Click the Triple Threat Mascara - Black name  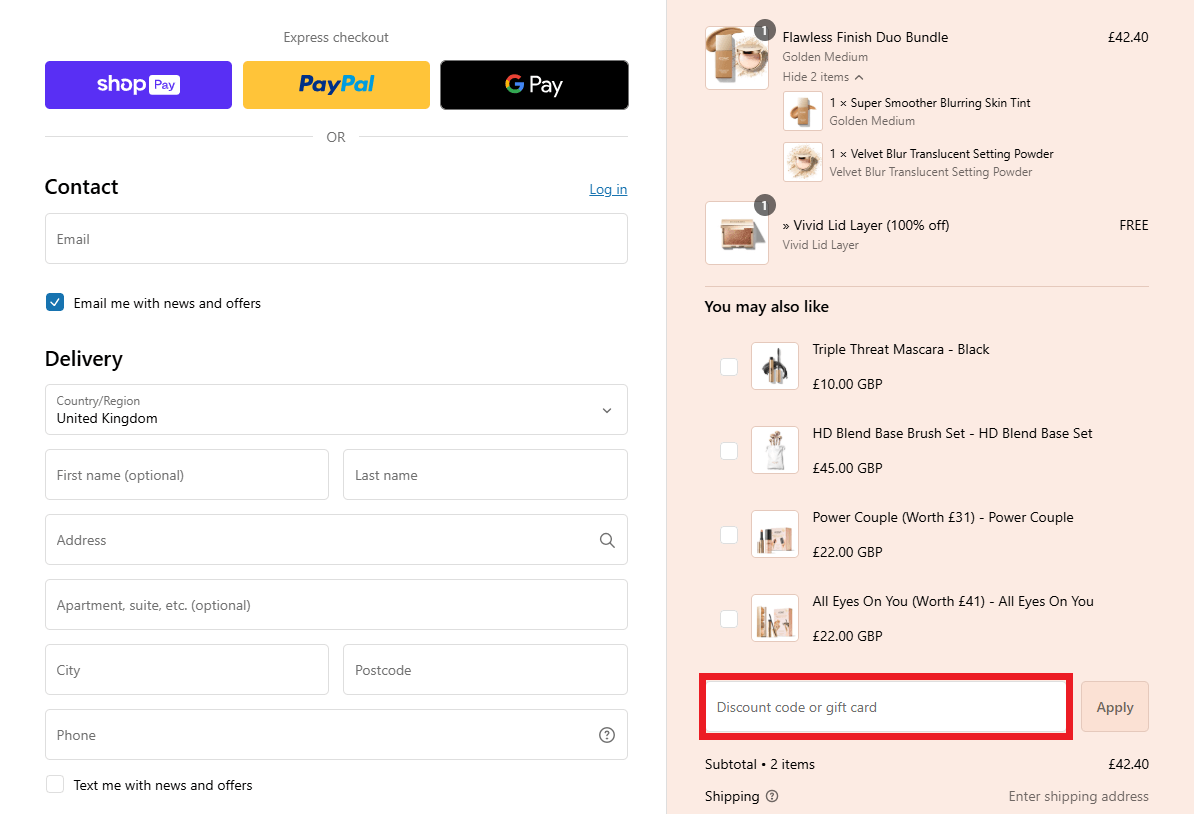[901, 350]
